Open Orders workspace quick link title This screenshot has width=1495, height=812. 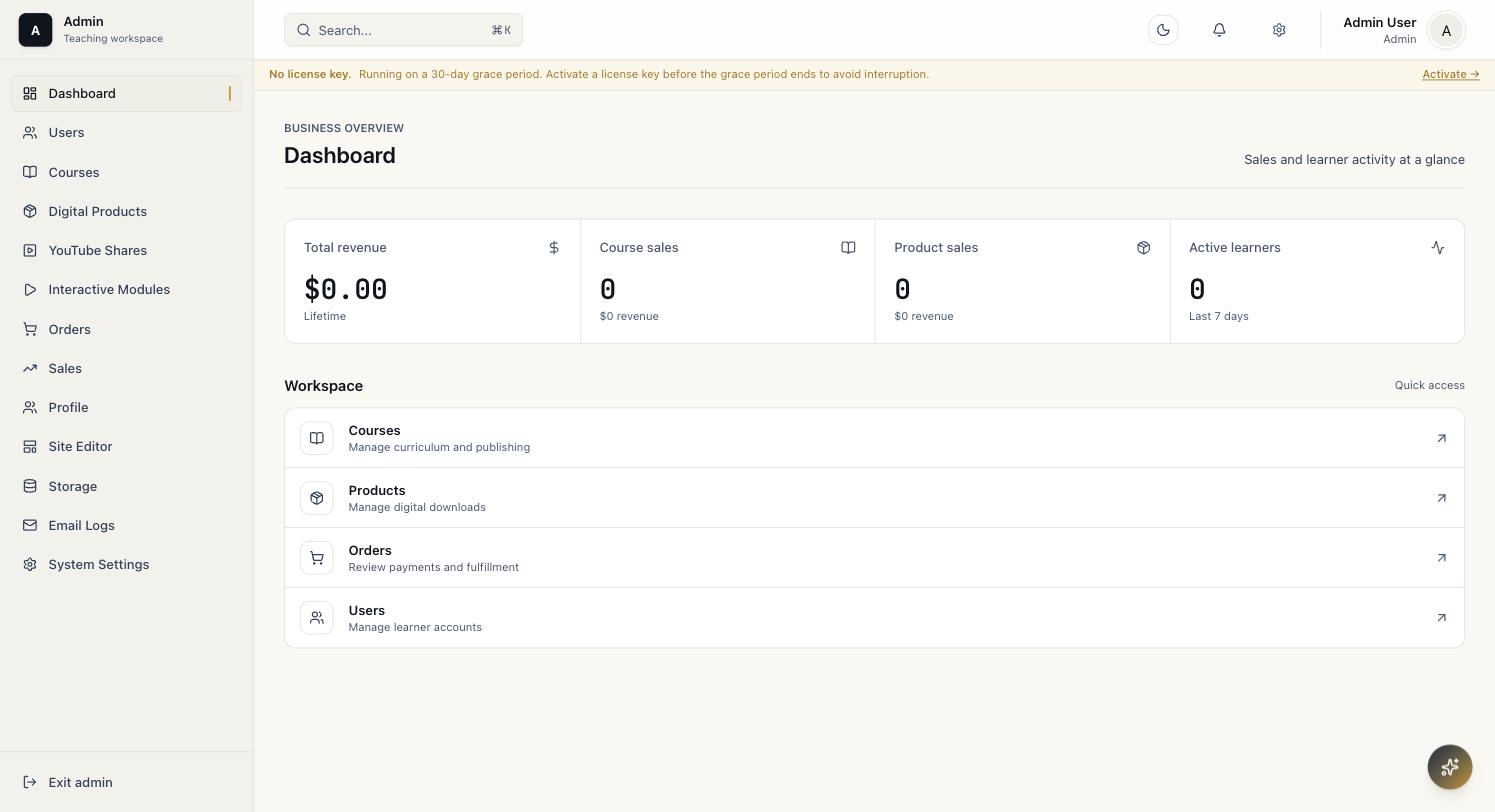370,550
